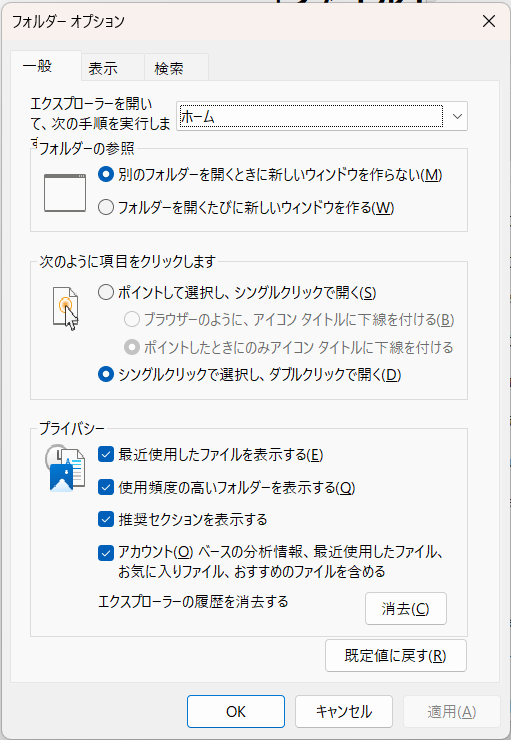Close the フォルダー オプション dialog

click(489, 21)
